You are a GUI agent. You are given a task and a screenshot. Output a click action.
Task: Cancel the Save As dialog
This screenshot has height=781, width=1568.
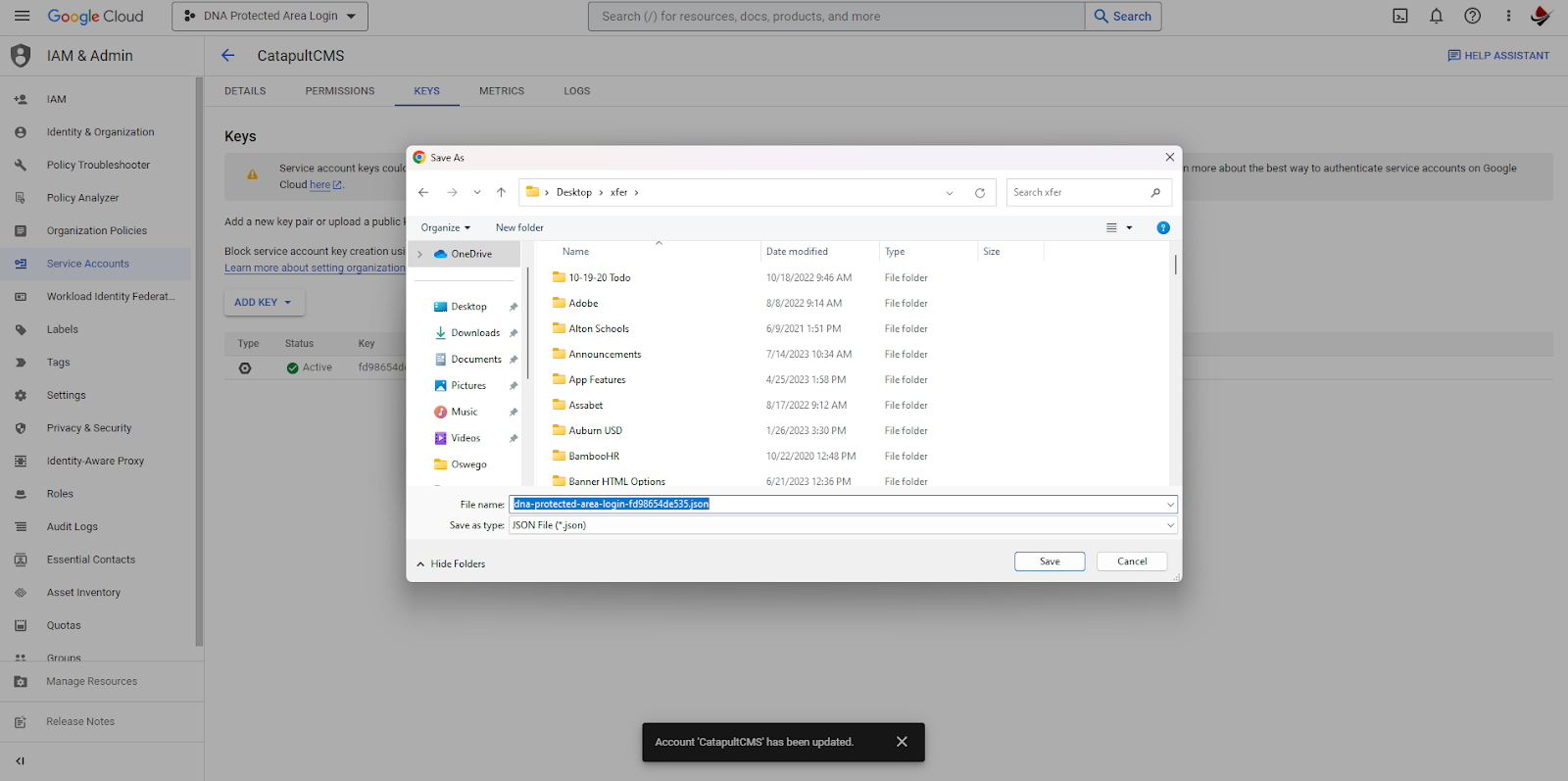point(1132,561)
